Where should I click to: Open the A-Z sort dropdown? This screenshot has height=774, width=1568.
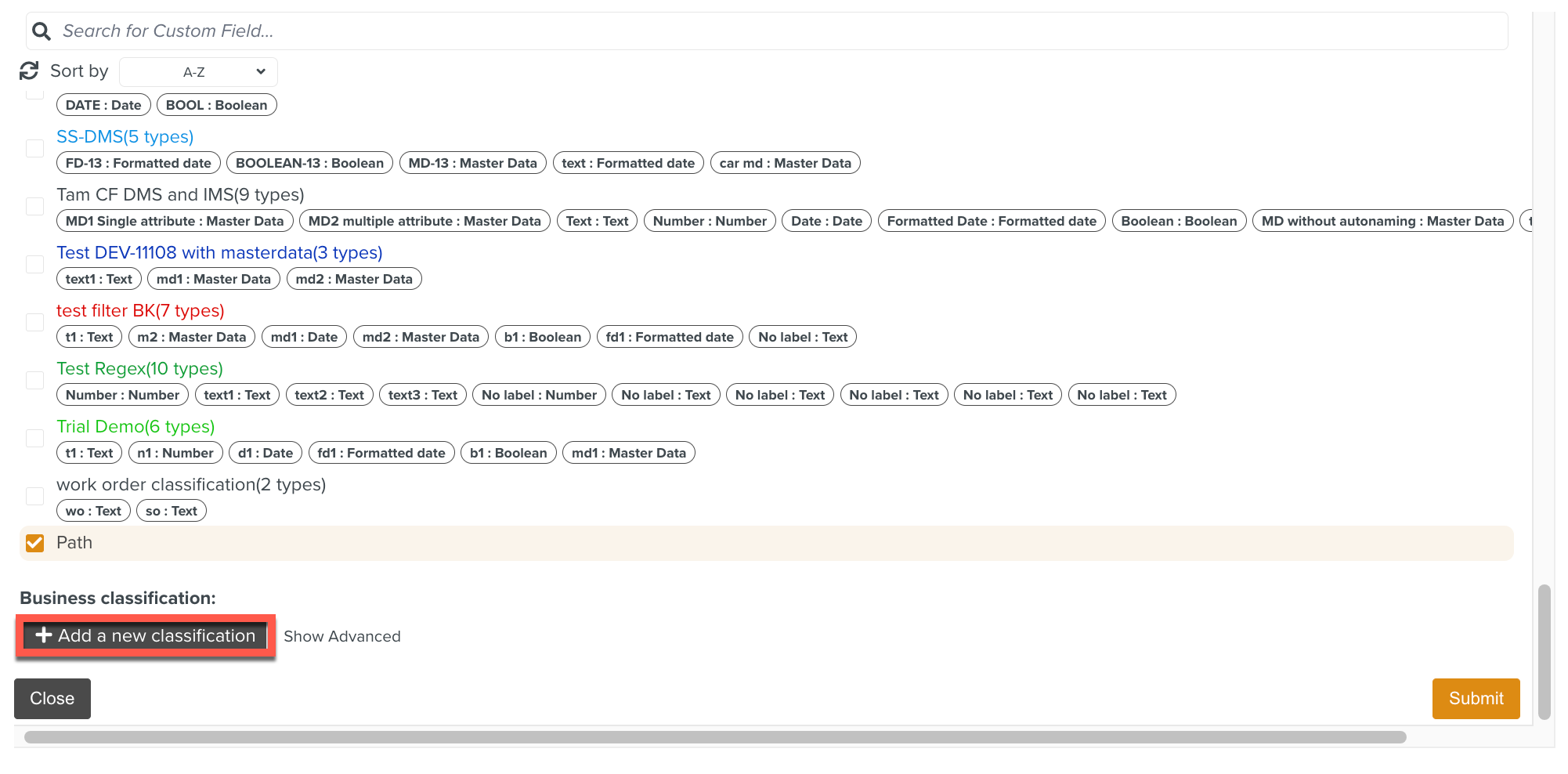tap(199, 72)
